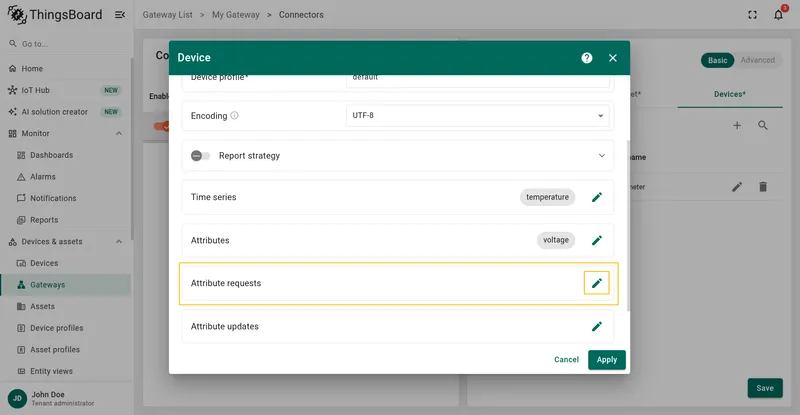Screen dimensions: 800x415
Task: Search devices with magnifier icon
Action: (x=762, y=125)
